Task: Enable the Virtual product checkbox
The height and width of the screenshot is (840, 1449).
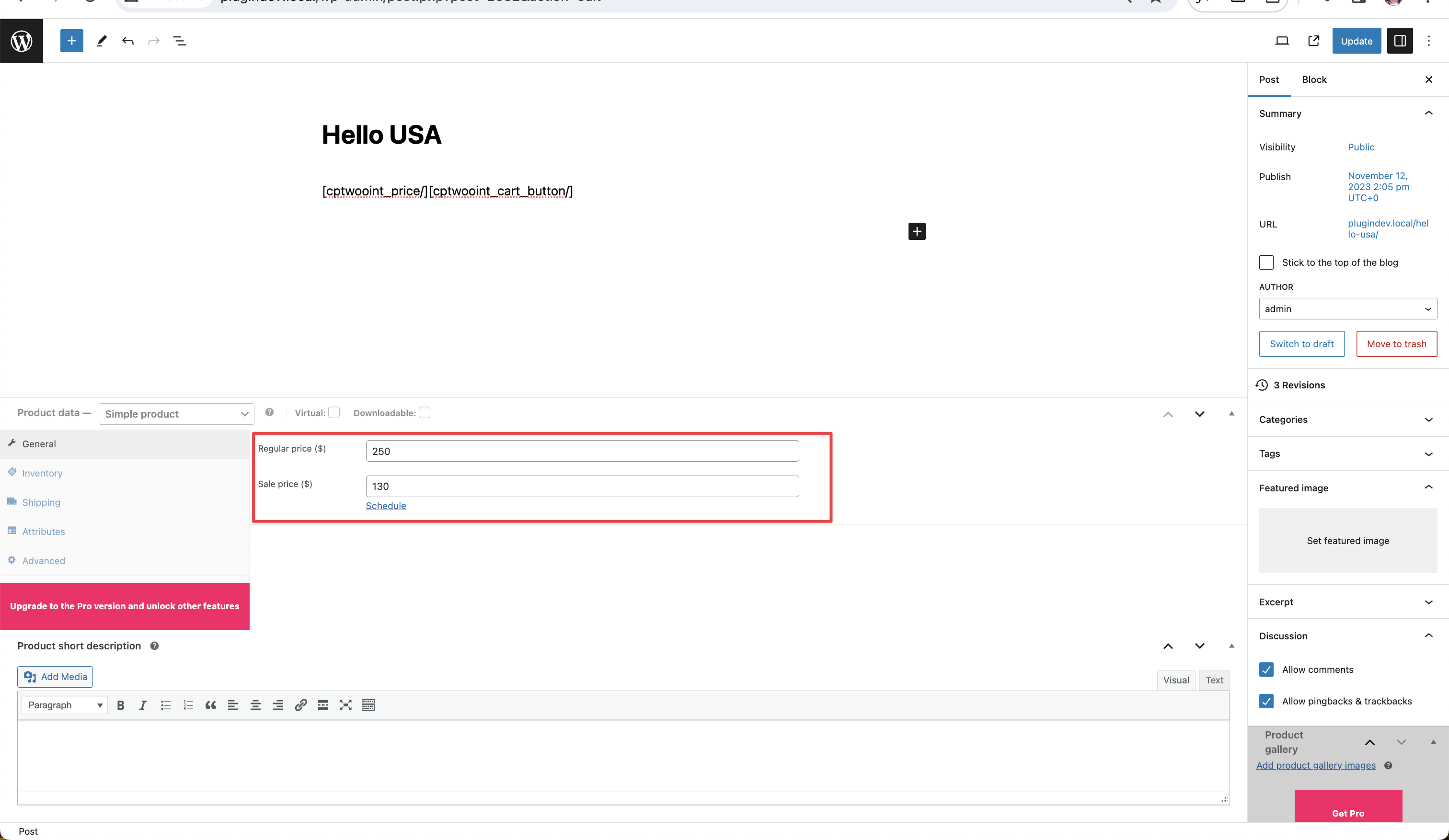Action: coord(334,412)
